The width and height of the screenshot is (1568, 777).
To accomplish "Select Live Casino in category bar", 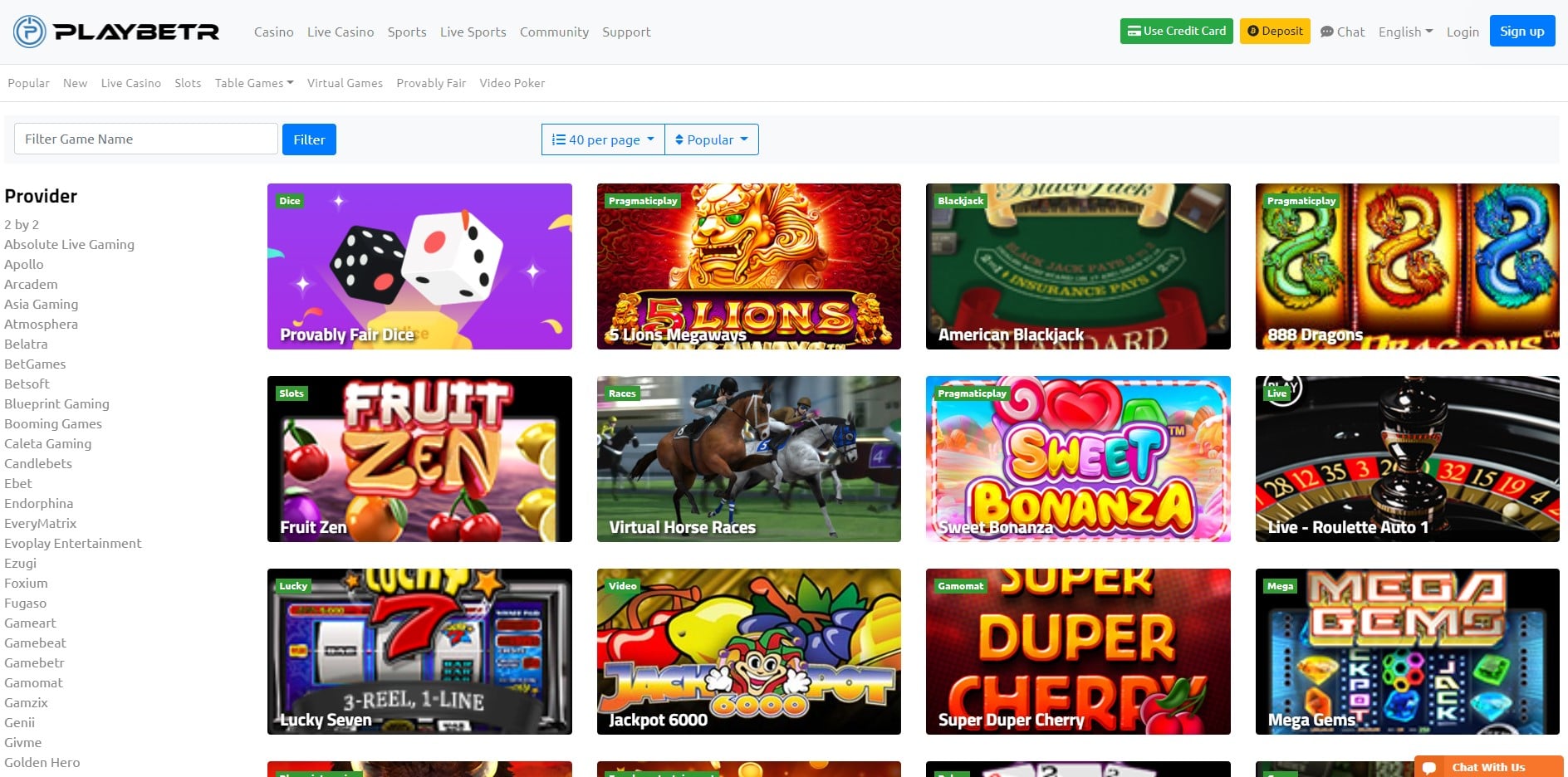I will click(x=131, y=83).
